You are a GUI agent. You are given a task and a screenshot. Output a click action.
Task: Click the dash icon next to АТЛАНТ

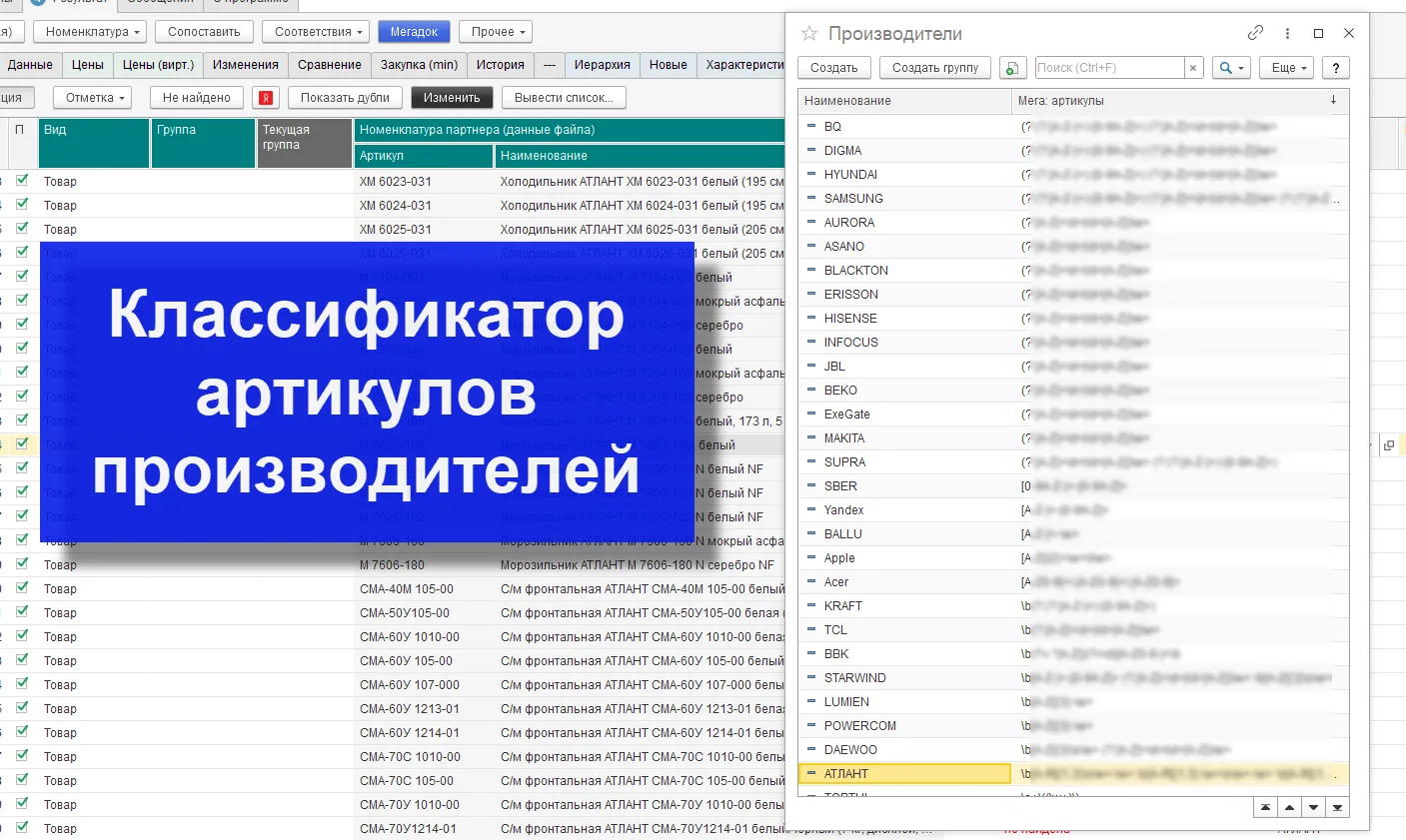(x=811, y=773)
